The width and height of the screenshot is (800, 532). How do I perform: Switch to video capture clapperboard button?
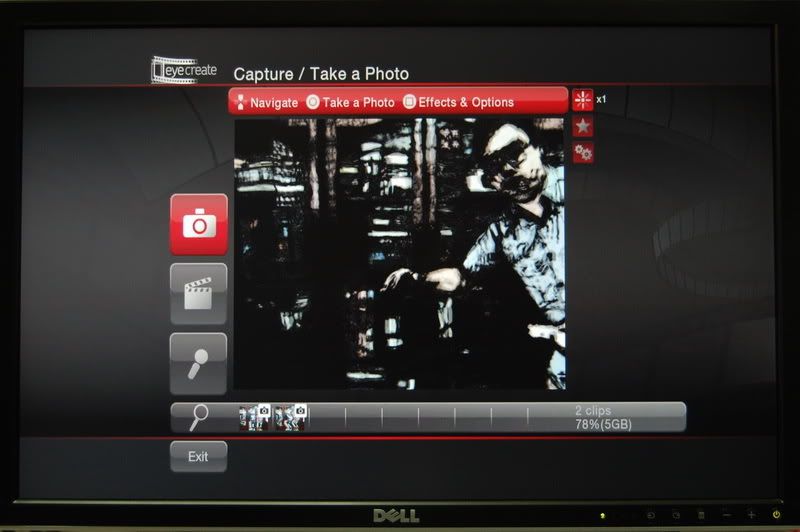[x=199, y=294]
